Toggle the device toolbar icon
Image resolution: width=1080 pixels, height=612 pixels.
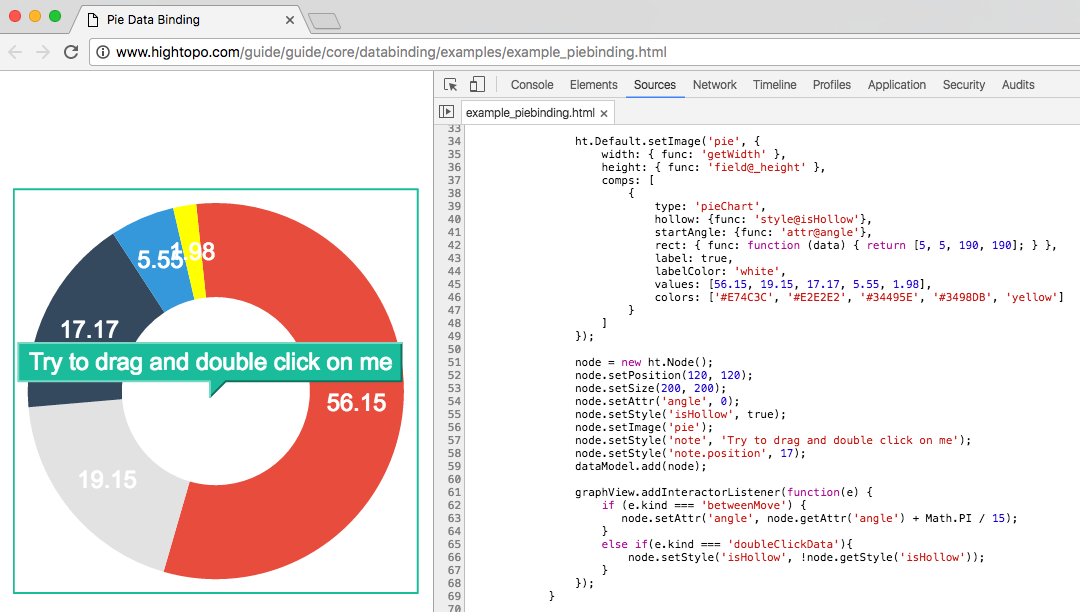coord(477,84)
